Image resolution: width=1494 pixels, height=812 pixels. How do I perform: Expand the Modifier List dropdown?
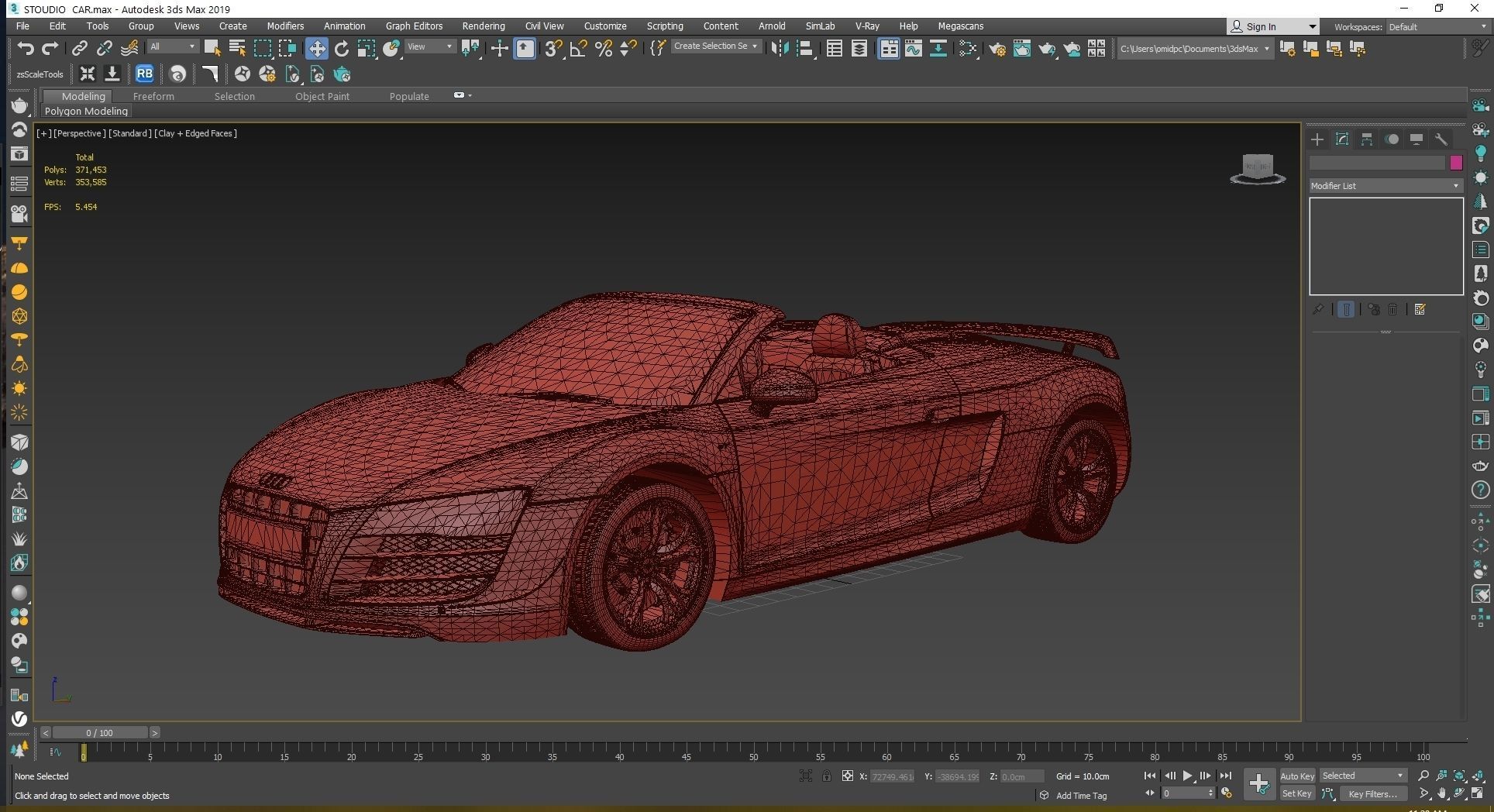1386,186
